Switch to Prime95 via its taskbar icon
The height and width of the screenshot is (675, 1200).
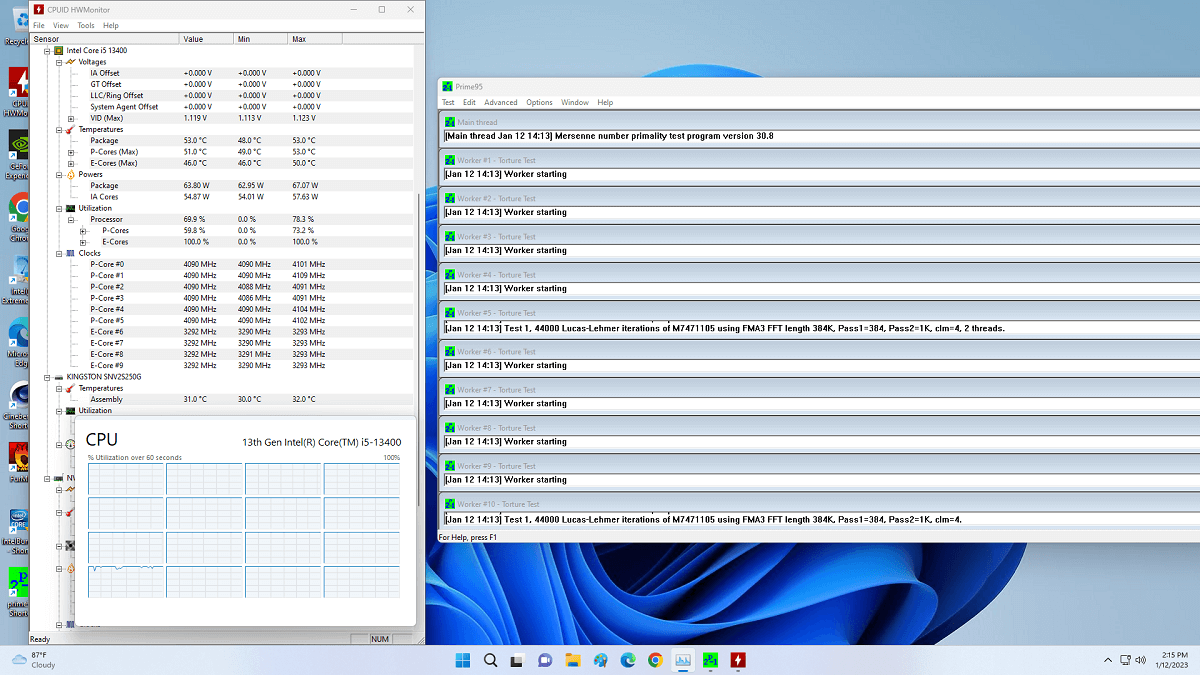(x=710, y=660)
